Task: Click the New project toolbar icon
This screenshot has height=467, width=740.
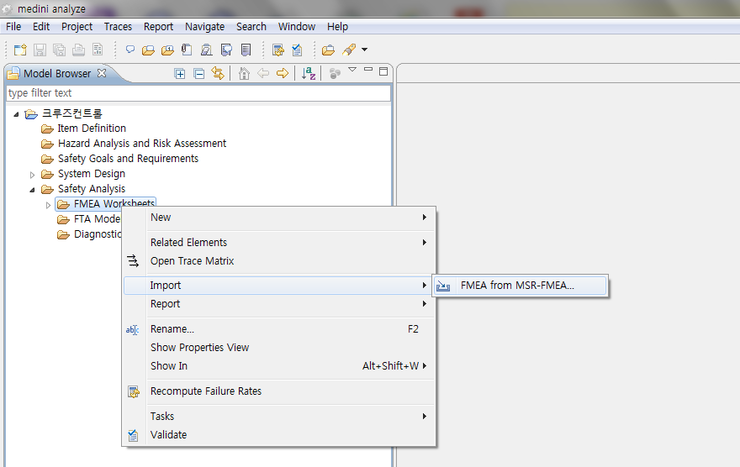Action: click(x=19, y=49)
